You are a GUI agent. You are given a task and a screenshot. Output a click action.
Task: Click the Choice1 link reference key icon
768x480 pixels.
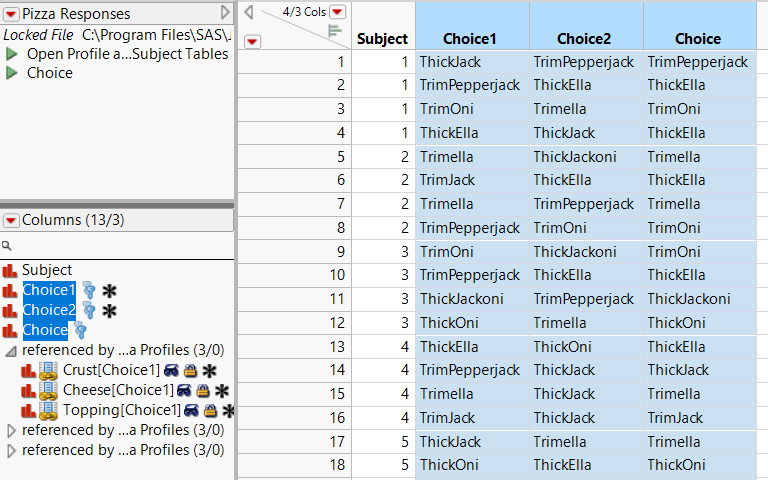tap(89, 290)
